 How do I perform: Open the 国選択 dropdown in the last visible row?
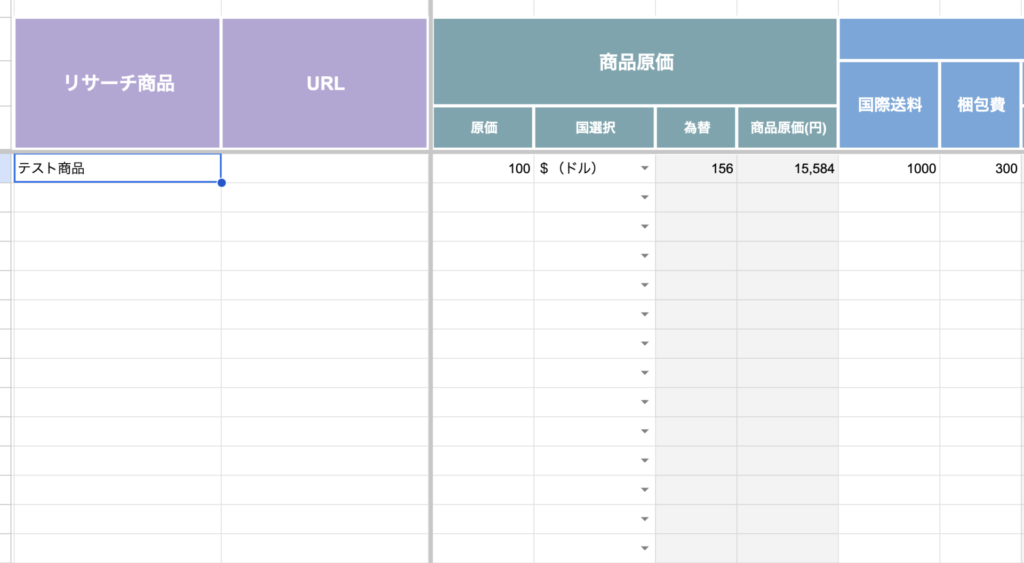pos(645,548)
